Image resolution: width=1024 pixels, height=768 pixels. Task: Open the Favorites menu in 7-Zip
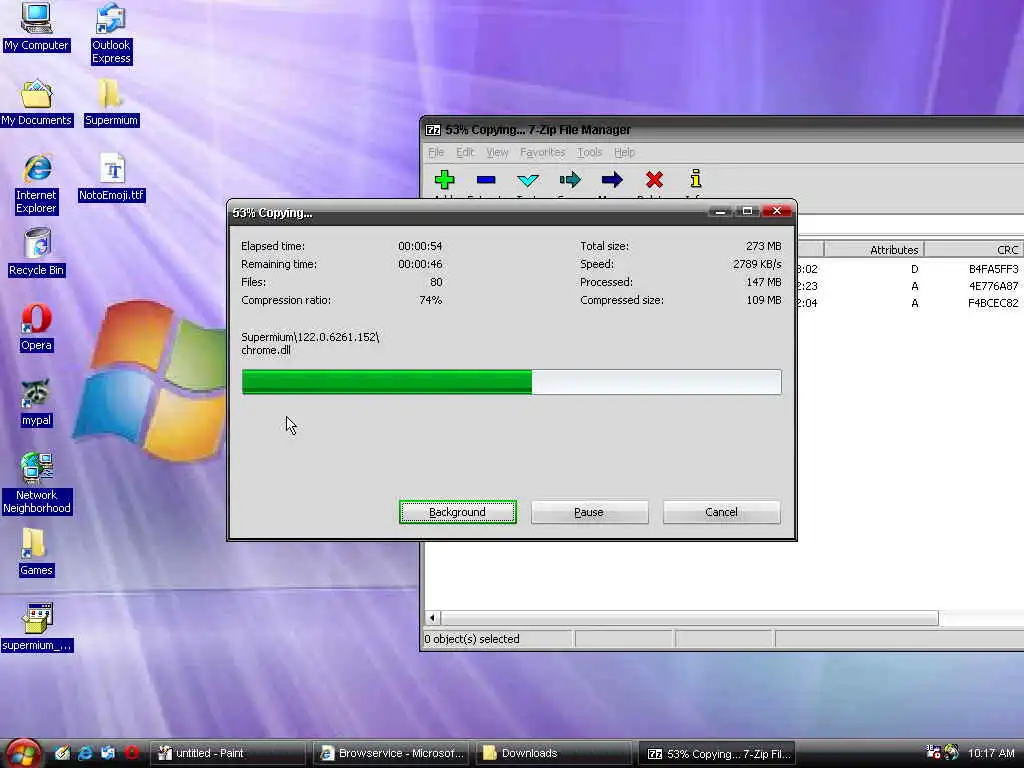click(542, 152)
